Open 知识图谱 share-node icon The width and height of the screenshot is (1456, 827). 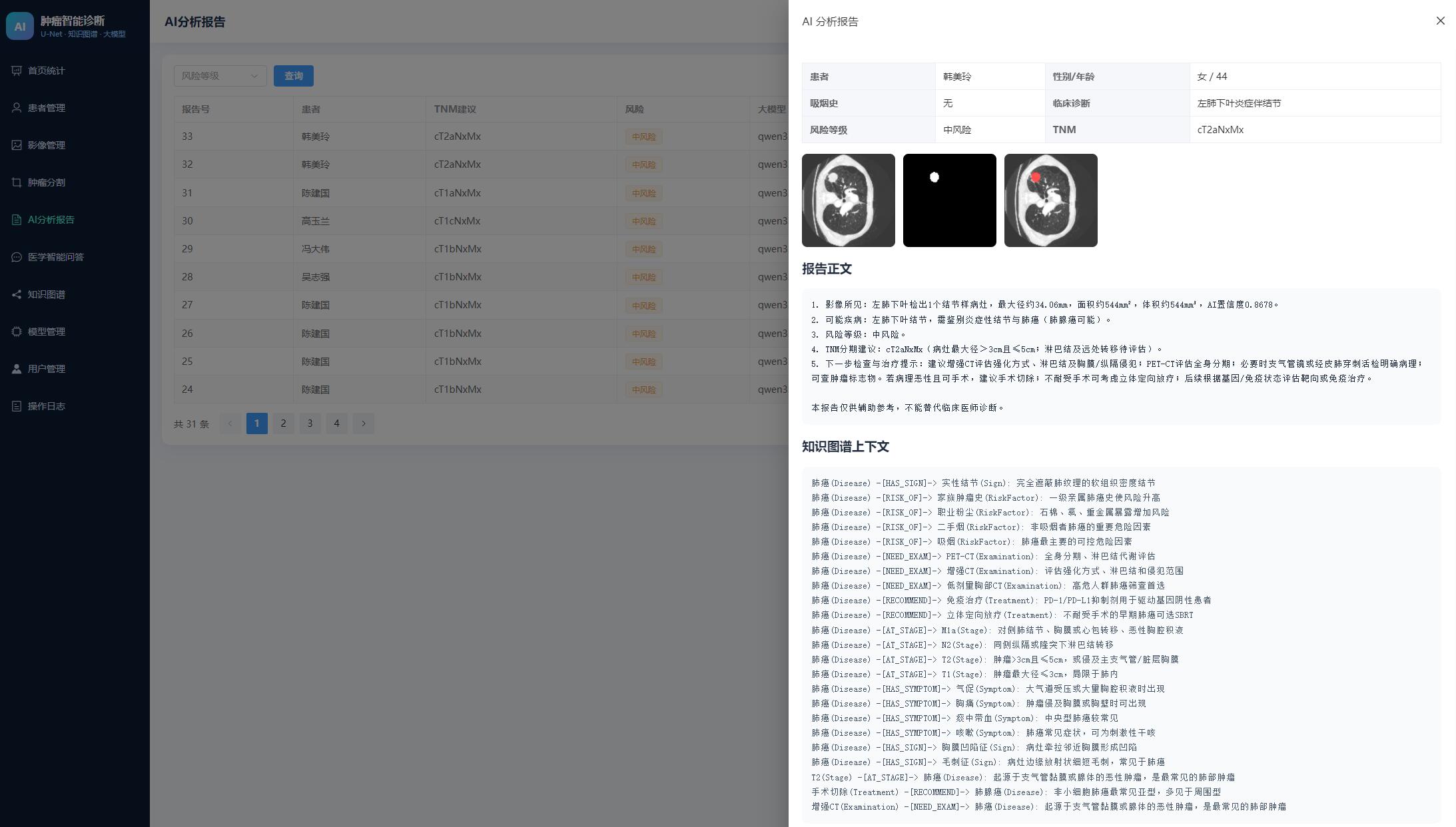point(17,294)
